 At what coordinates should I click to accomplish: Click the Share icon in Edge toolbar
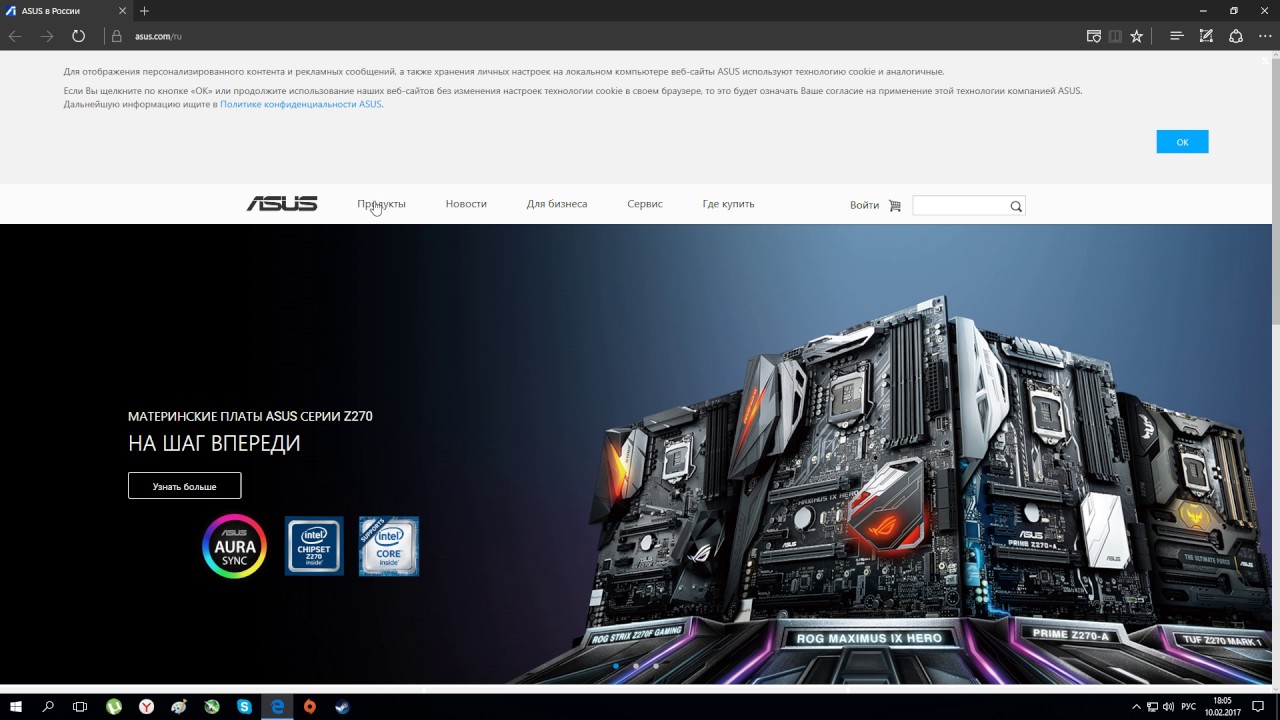[1236, 36]
